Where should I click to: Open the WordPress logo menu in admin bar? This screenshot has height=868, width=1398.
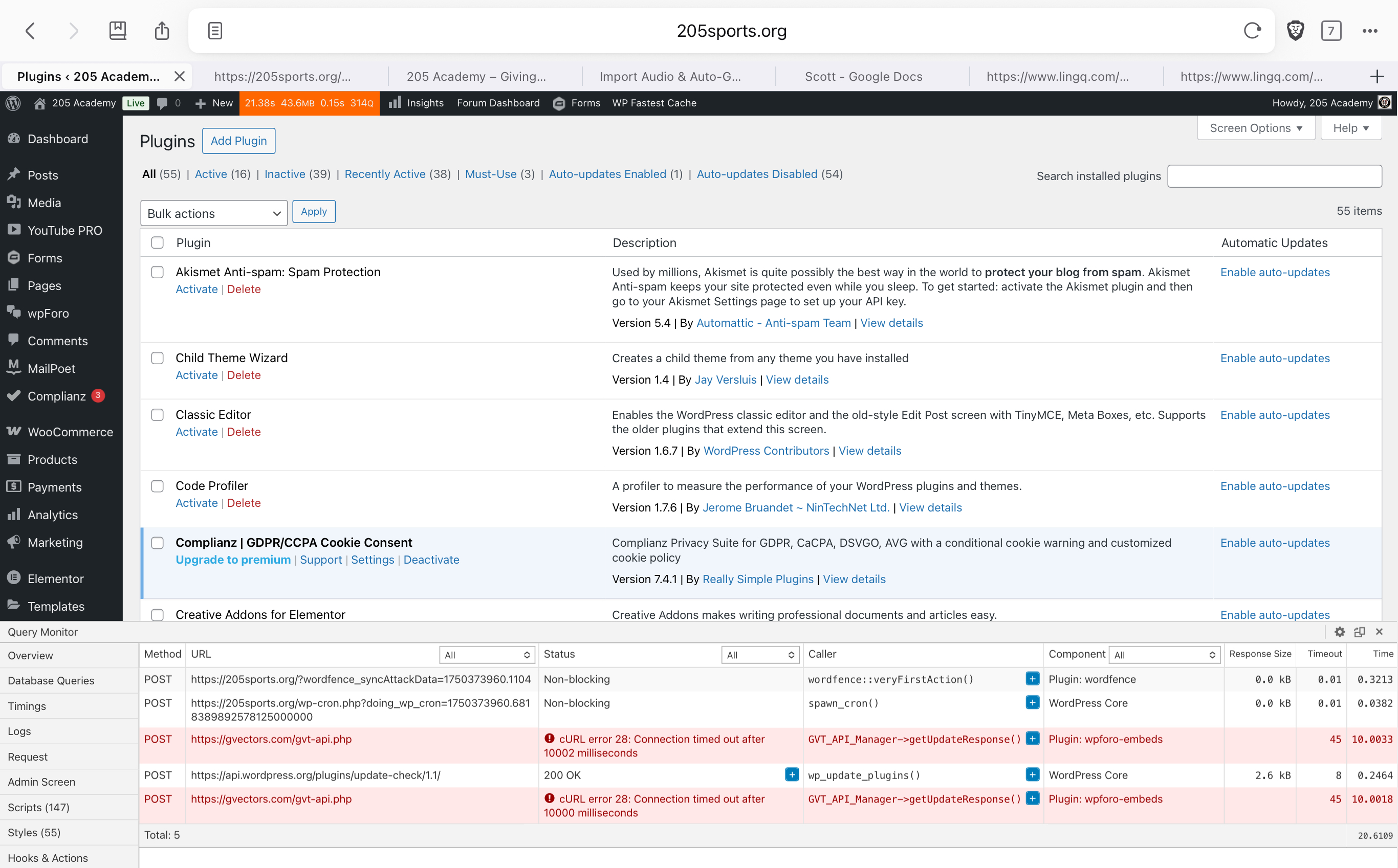tap(13, 103)
